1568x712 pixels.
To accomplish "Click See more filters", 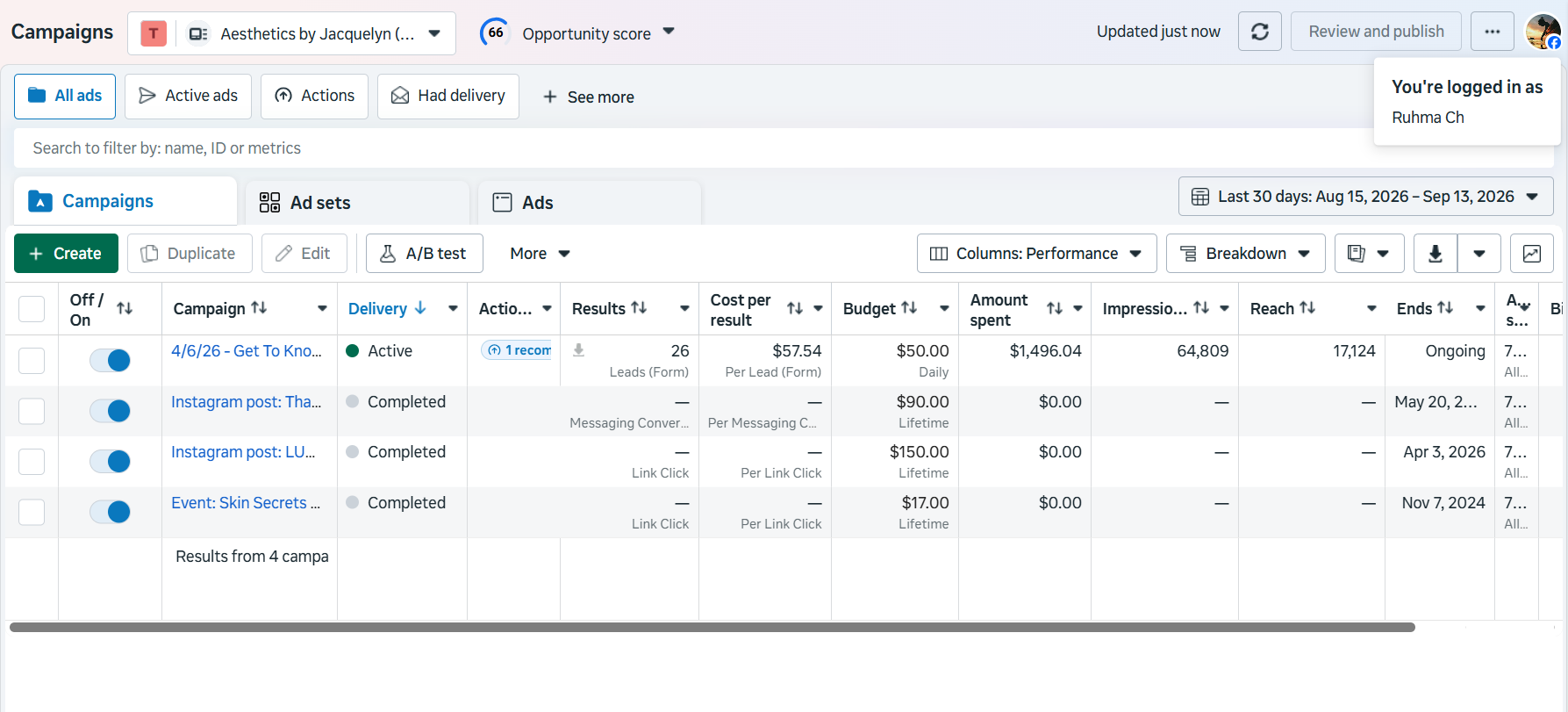I will click(588, 97).
